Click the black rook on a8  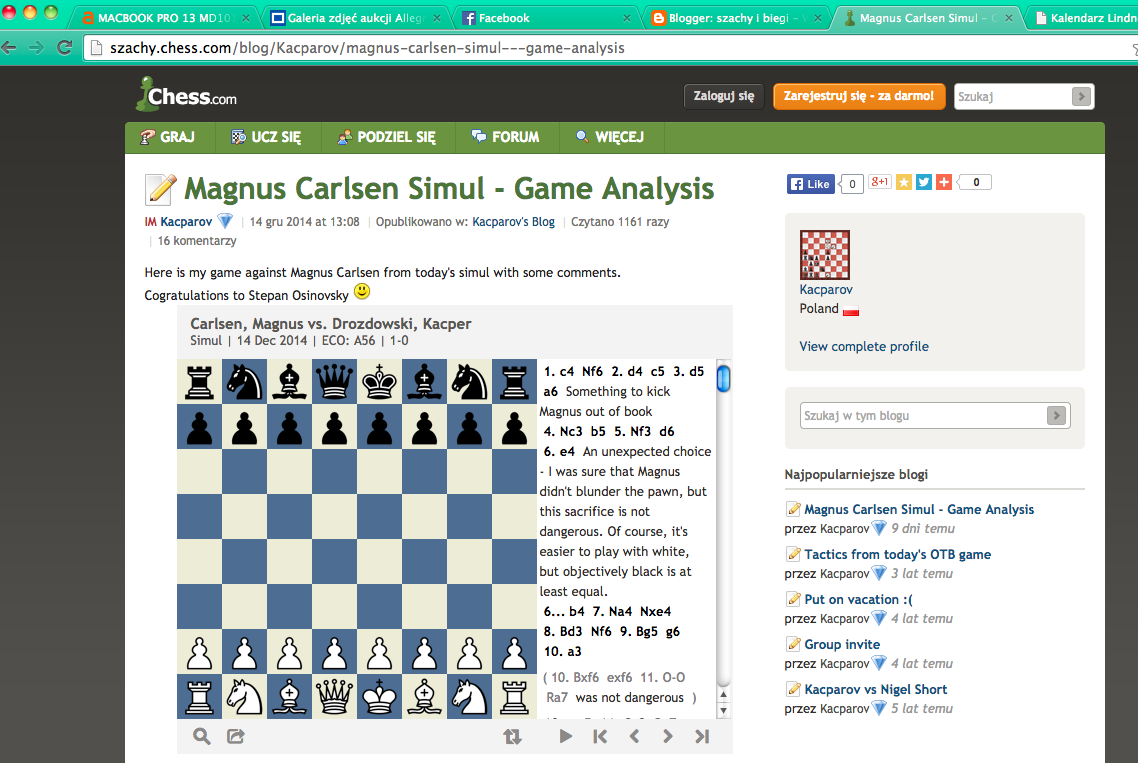pos(200,382)
